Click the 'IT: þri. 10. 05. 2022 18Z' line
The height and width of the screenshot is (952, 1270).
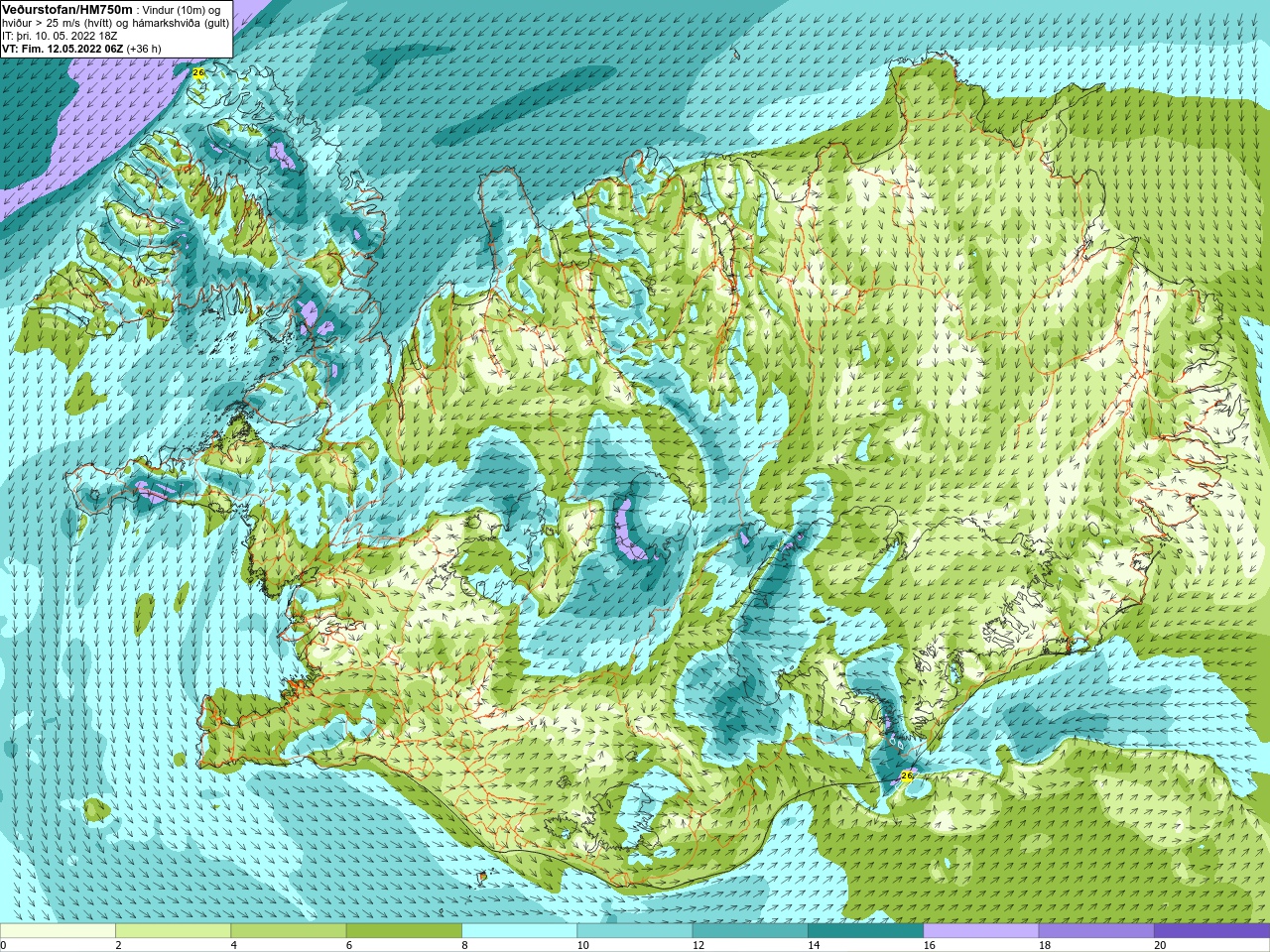pyautogui.click(x=60, y=36)
